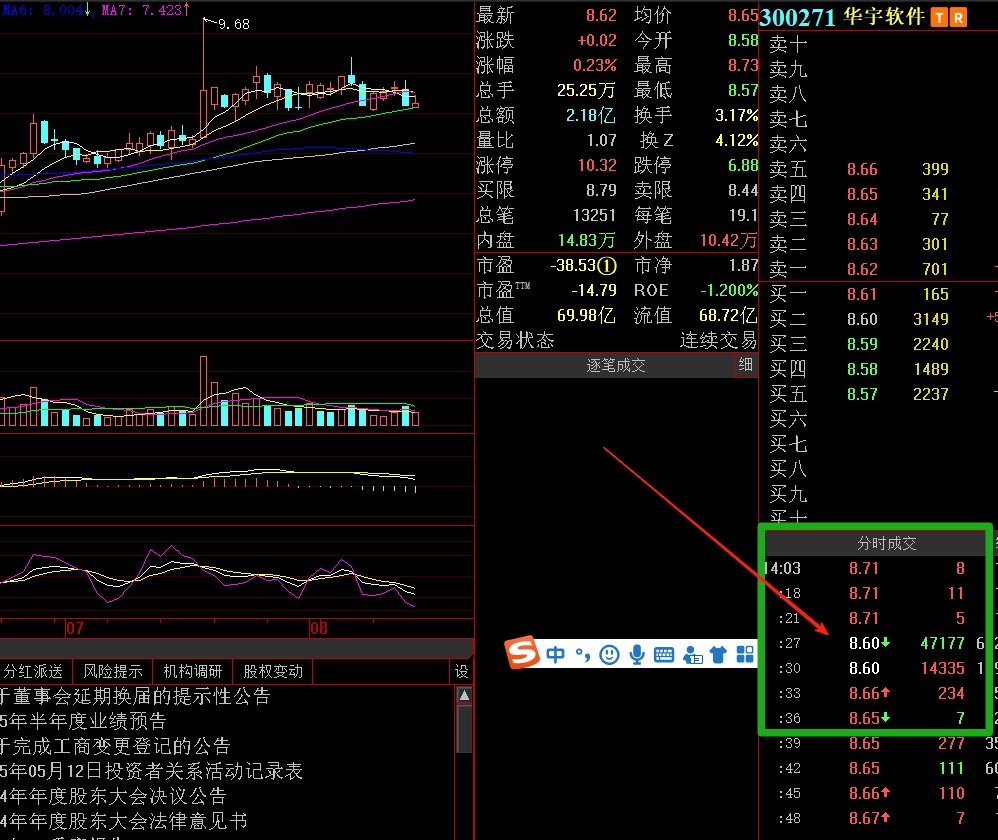Click the 分时成交 panel header
Viewport: 998px width, 840px height.
click(x=886, y=543)
